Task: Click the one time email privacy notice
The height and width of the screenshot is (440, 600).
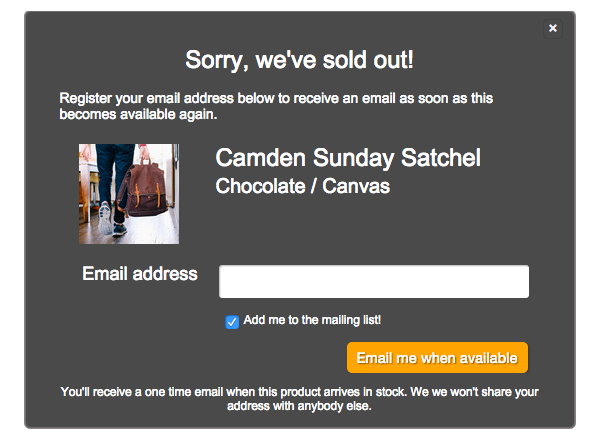Action: [299, 399]
